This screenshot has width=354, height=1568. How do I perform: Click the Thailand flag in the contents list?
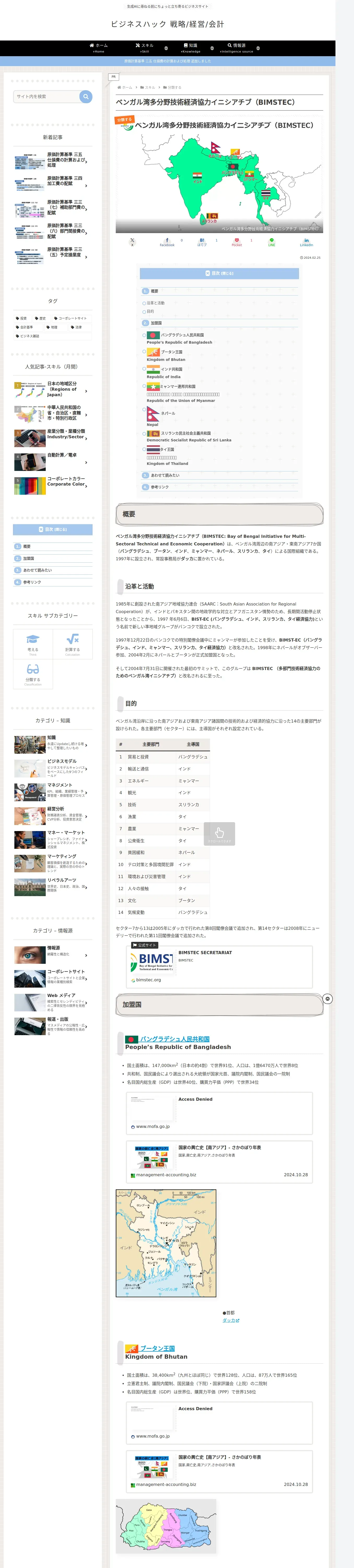(x=153, y=449)
